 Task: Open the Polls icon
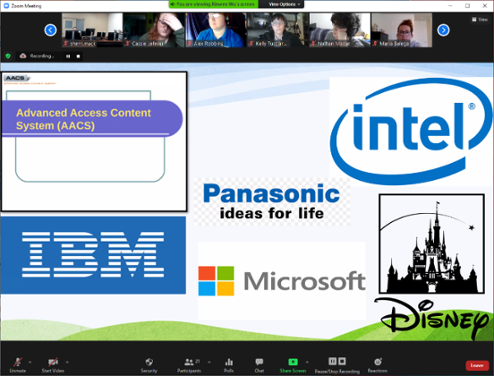[229, 365]
